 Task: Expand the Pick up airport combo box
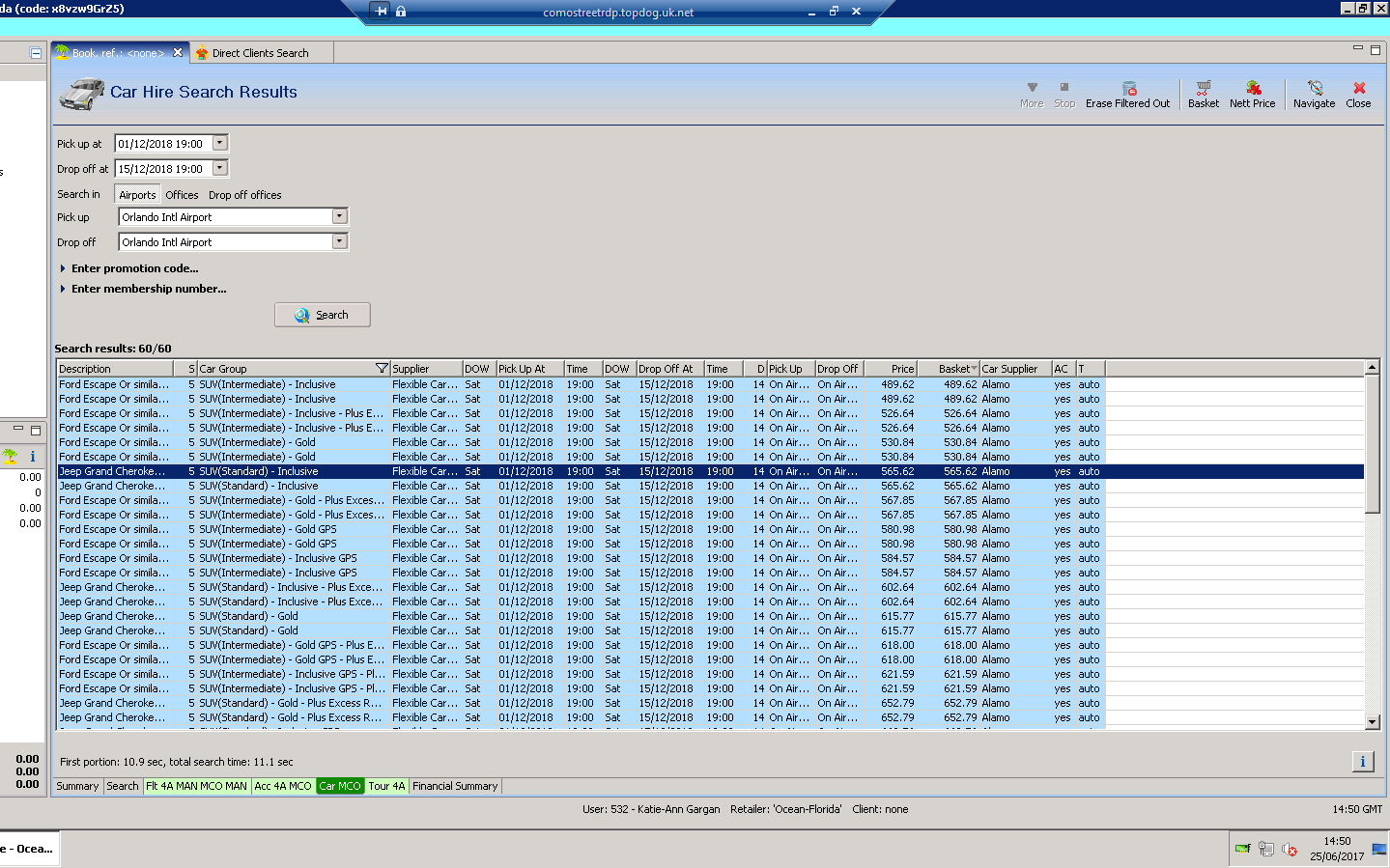click(339, 216)
